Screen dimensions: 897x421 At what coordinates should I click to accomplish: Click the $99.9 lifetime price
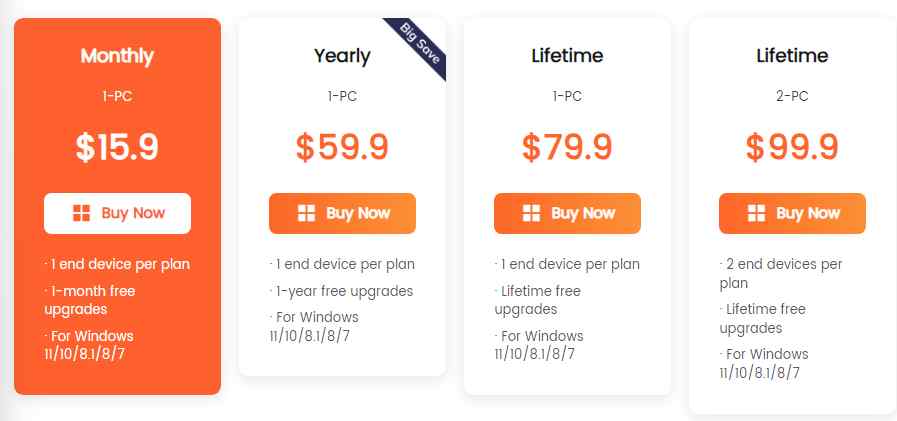pos(792,147)
